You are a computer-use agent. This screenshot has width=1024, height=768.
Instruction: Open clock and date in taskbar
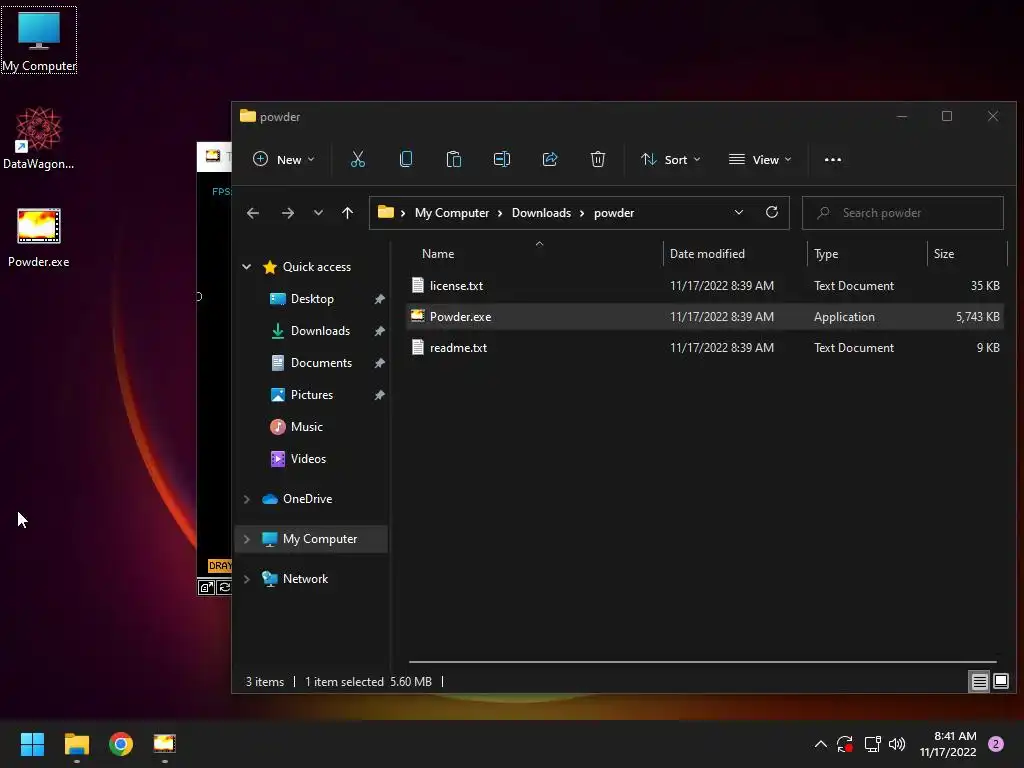click(x=948, y=744)
